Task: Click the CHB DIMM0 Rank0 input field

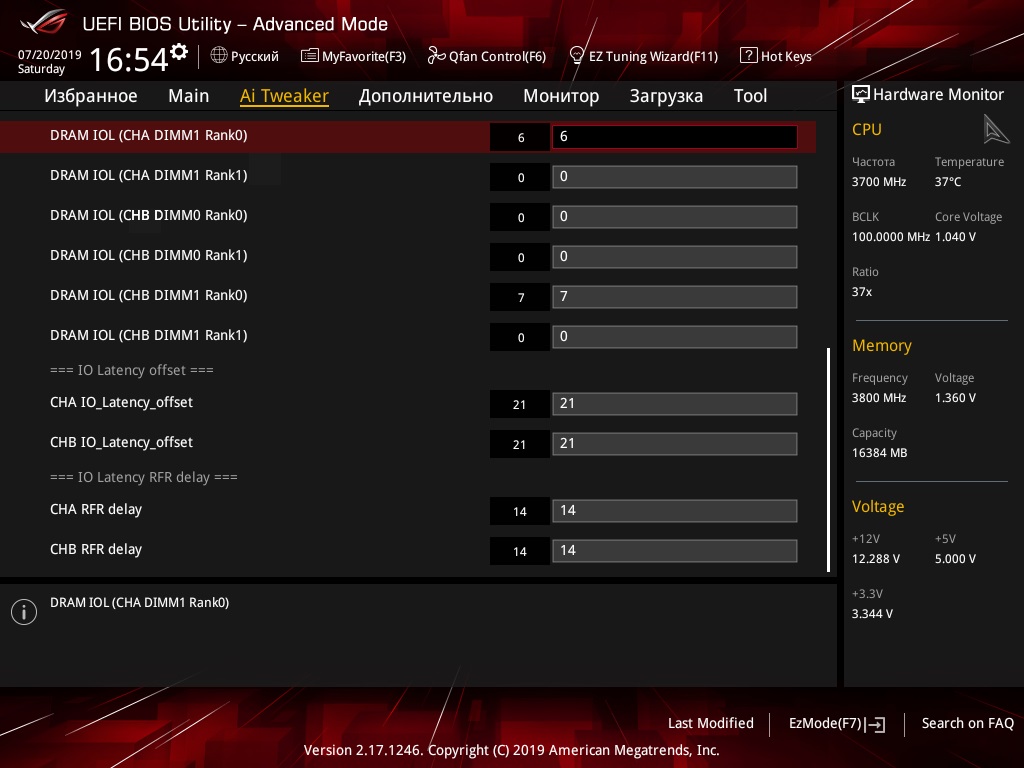Action: (x=675, y=217)
